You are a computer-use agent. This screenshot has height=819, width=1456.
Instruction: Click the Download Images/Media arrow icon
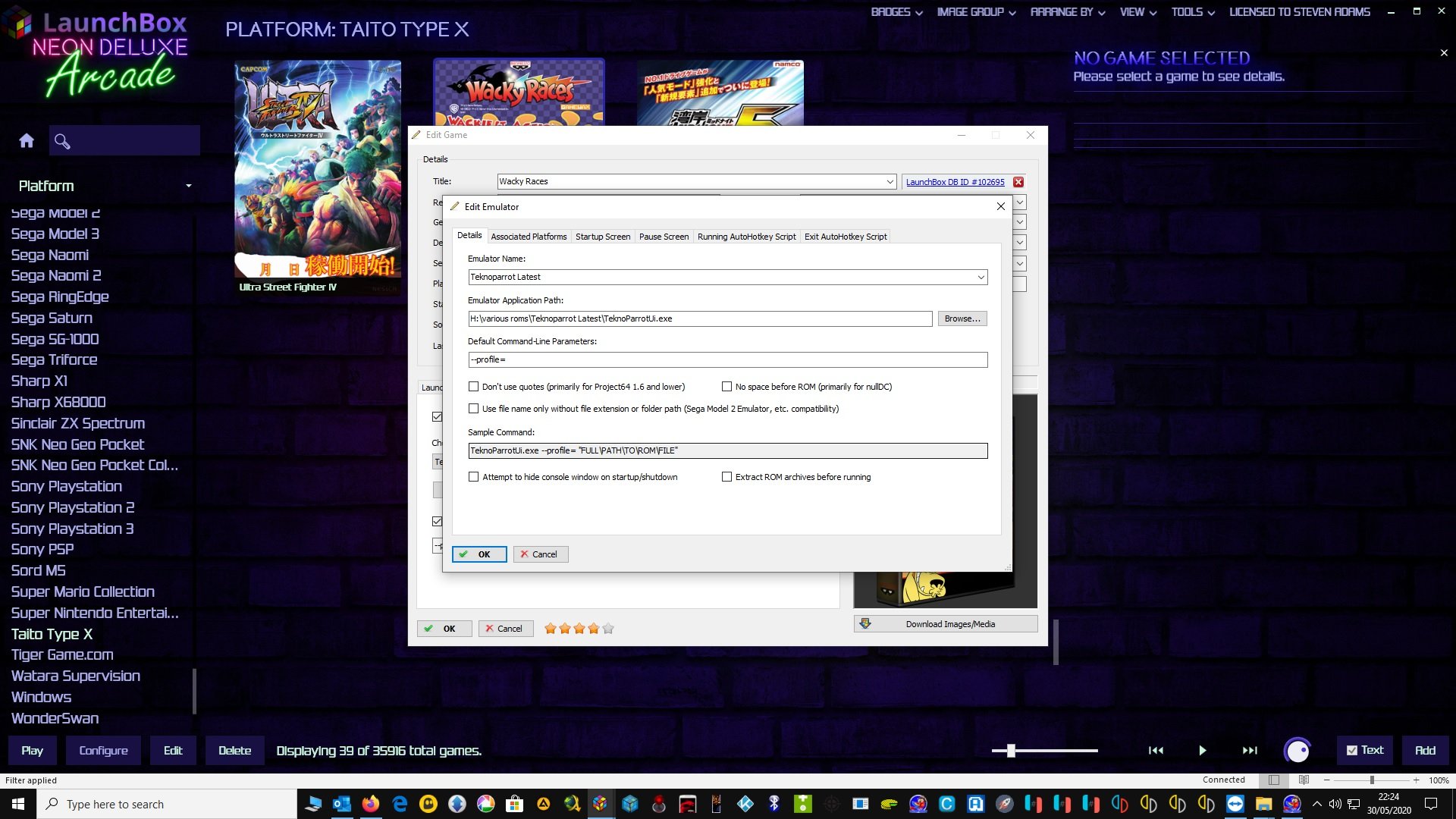[865, 623]
